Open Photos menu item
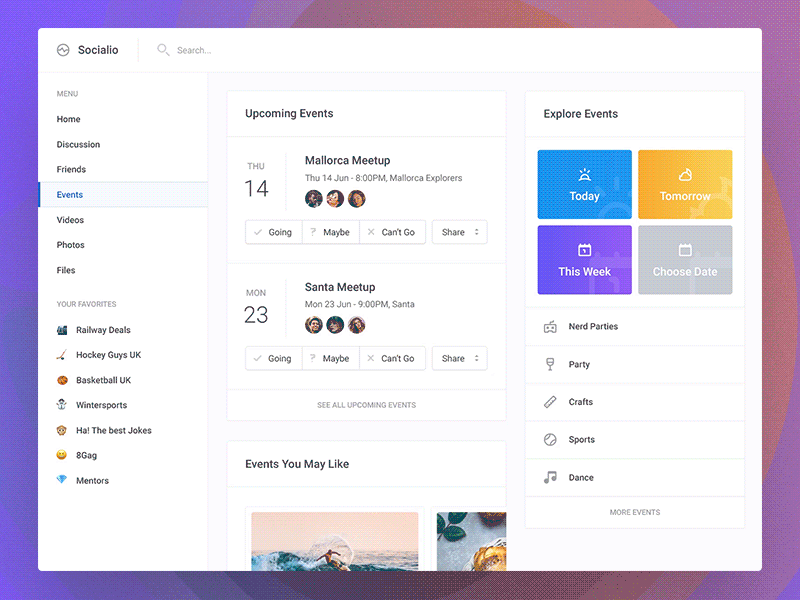The height and width of the screenshot is (600, 800). click(123, 245)
